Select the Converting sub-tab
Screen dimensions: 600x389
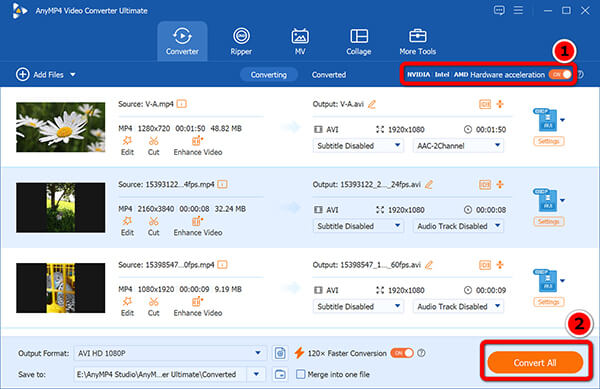[x=269, y=75]
